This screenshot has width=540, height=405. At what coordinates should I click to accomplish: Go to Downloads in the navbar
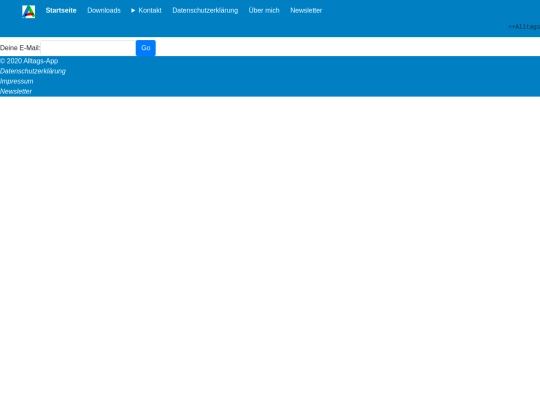(x=104, y=10)
